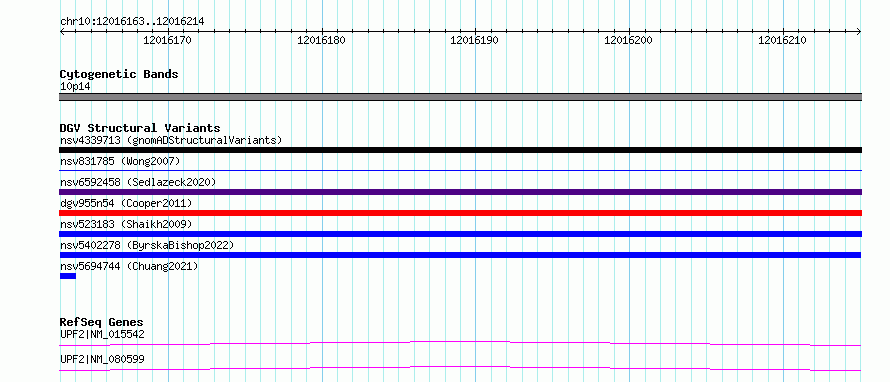
Task: Click the magenta UPF2 NM_015542 gene line
Action: pos(460,343)
